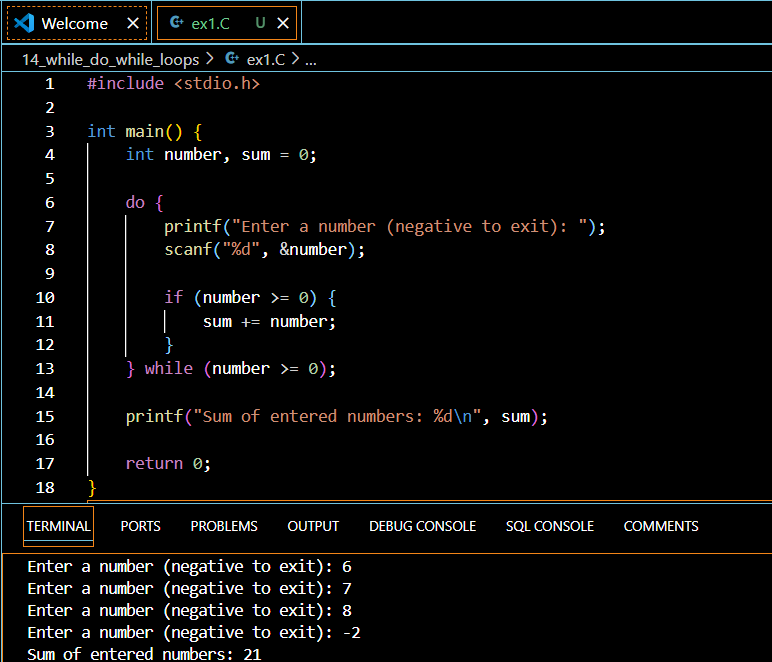
Task: Click the C file icon on ex1.C tab
Action: [x=177, y=23]
